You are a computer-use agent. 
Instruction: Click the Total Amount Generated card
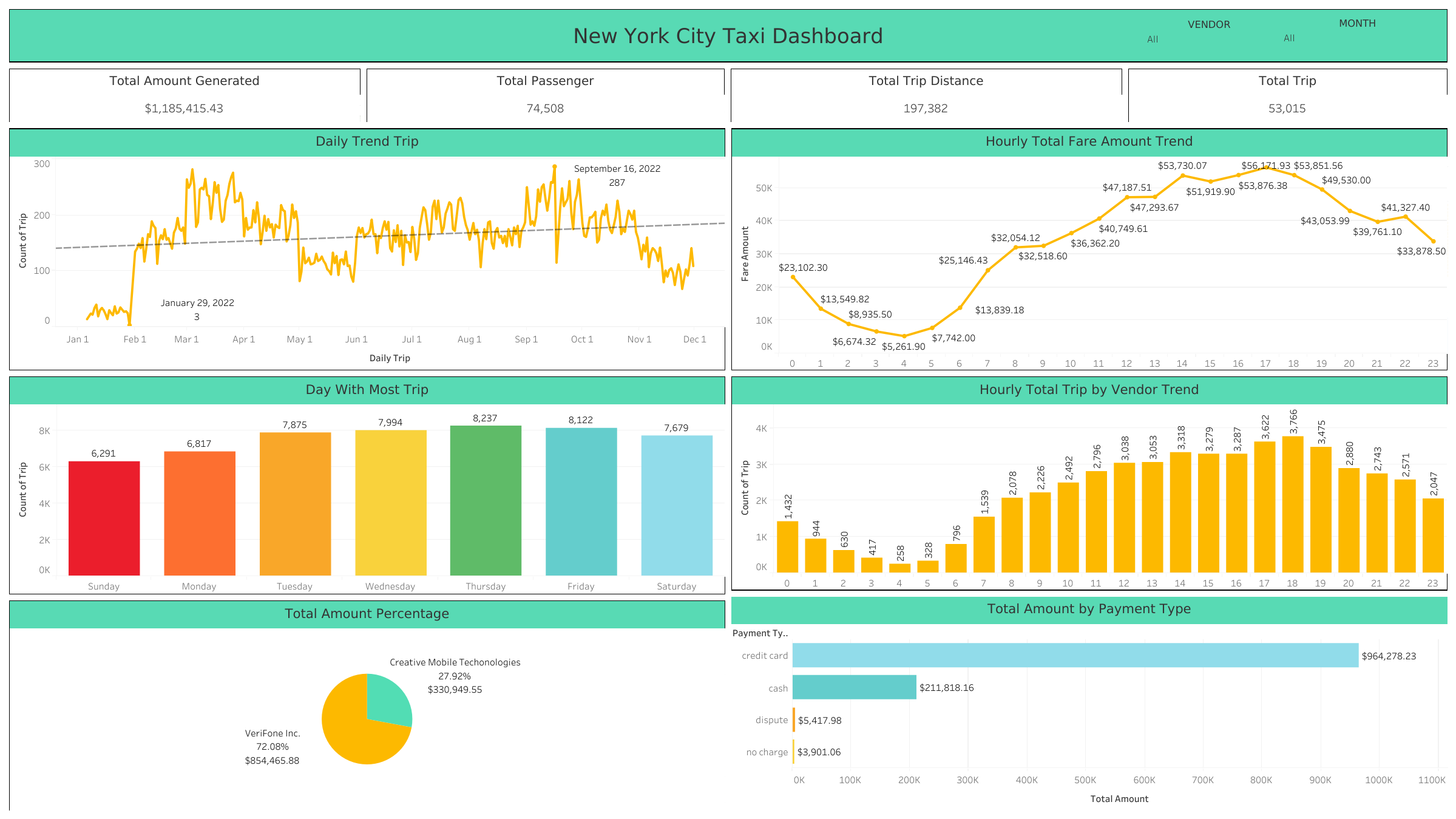pos(185,95)
